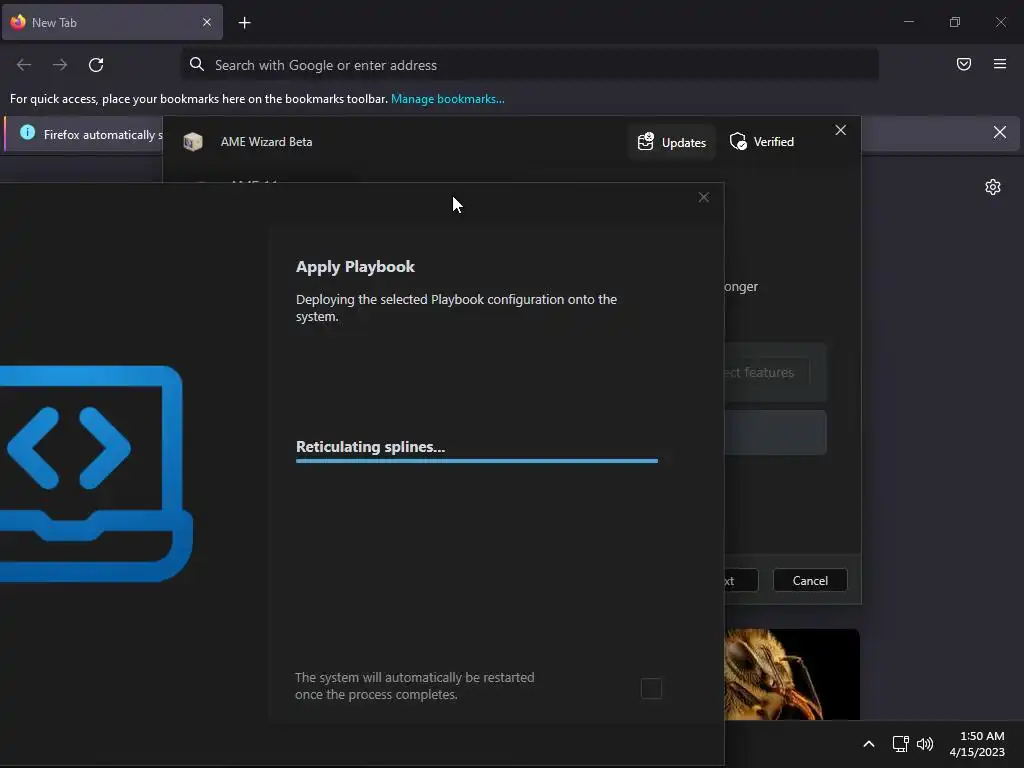This screenshot has height=768, width=1024.
Task: Go forward in Firefox history
Action: [x=60, y=65]
